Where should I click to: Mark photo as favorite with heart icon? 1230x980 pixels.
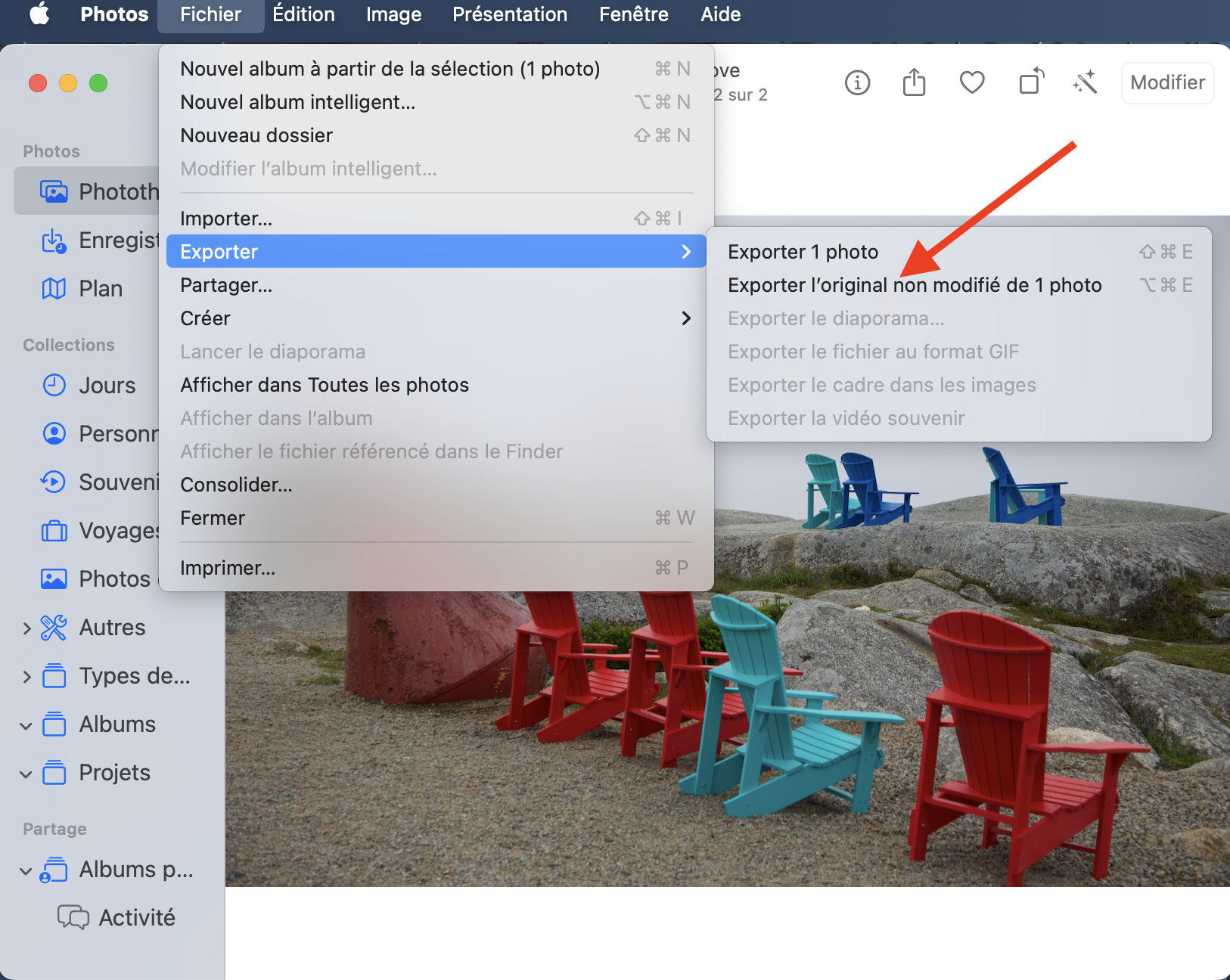click(972, 82)
